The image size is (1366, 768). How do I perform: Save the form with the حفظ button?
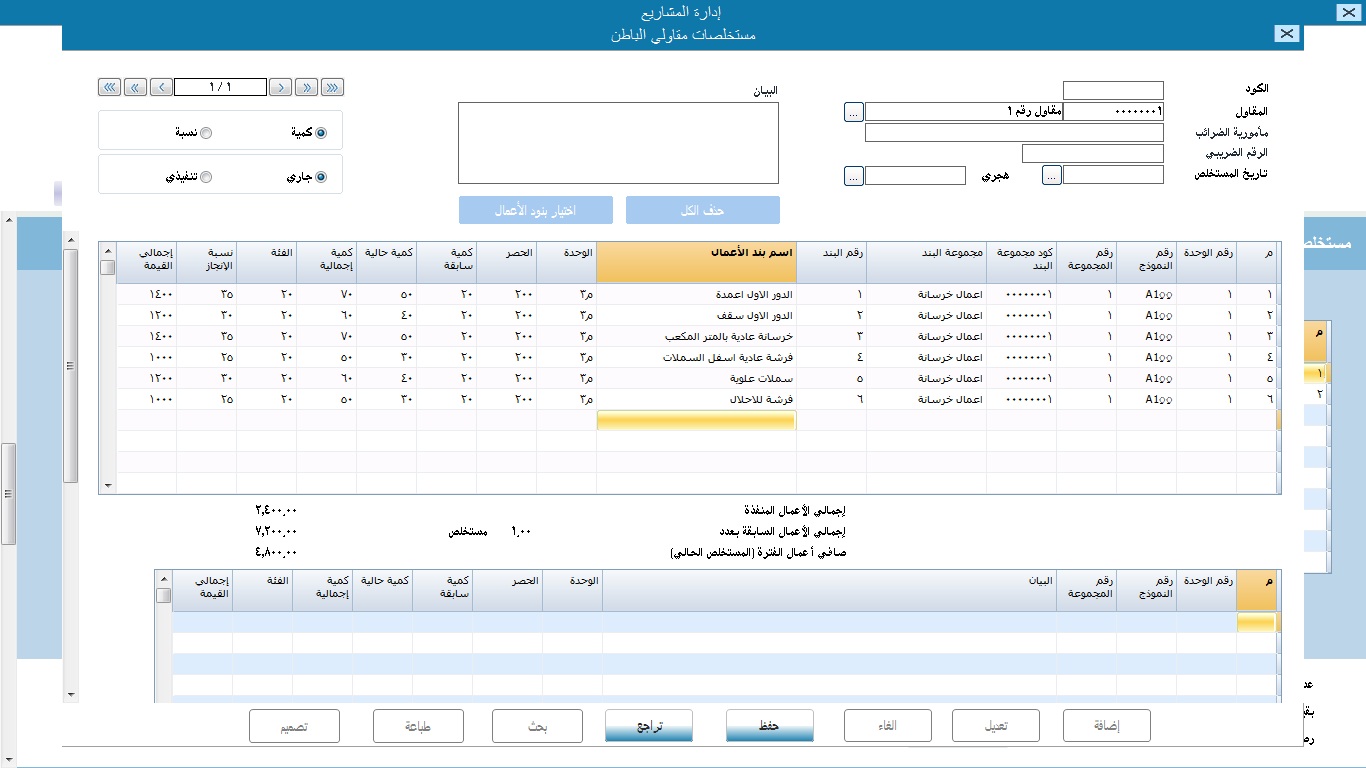[769, 726]
